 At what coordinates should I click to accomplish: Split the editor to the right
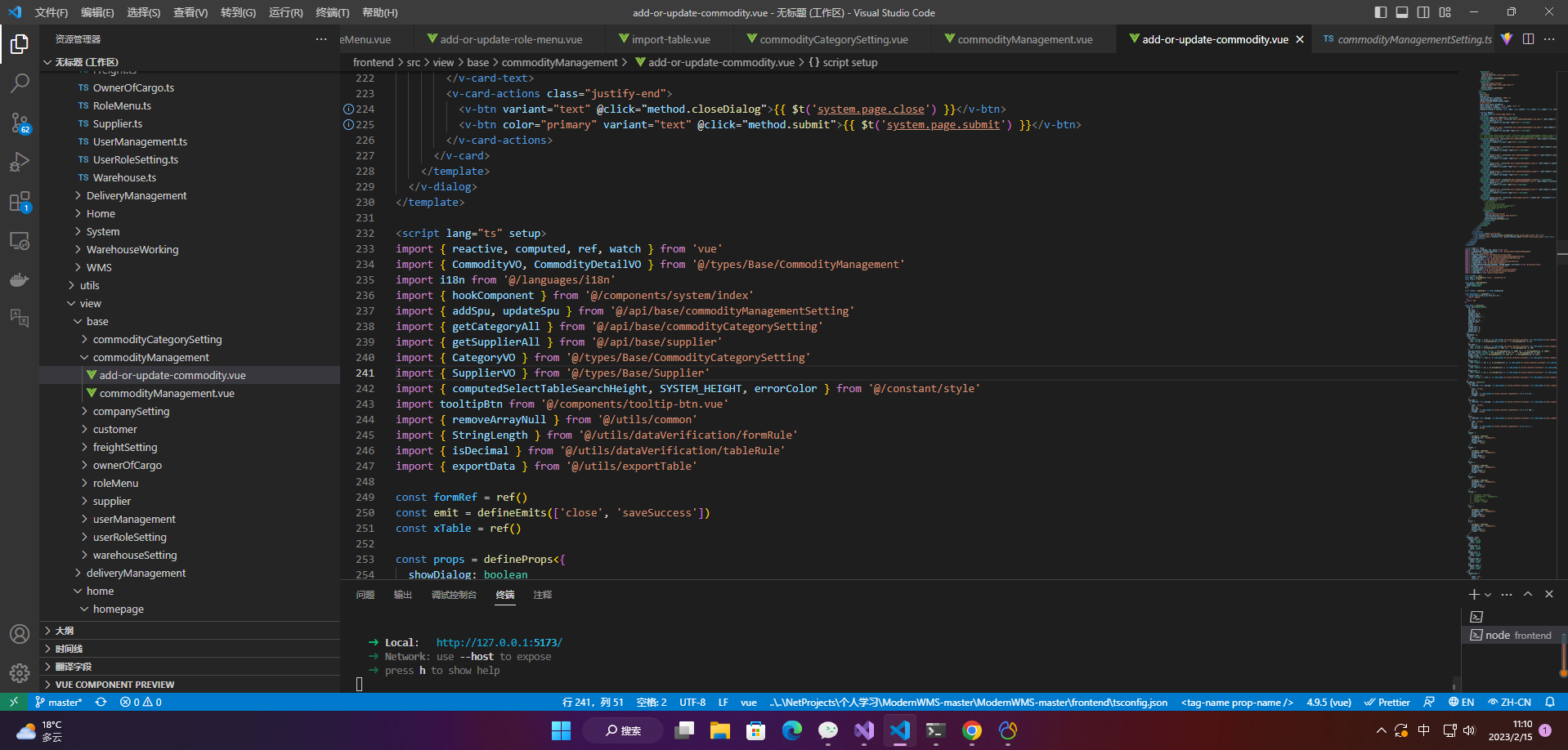(x=1528, y=39)
